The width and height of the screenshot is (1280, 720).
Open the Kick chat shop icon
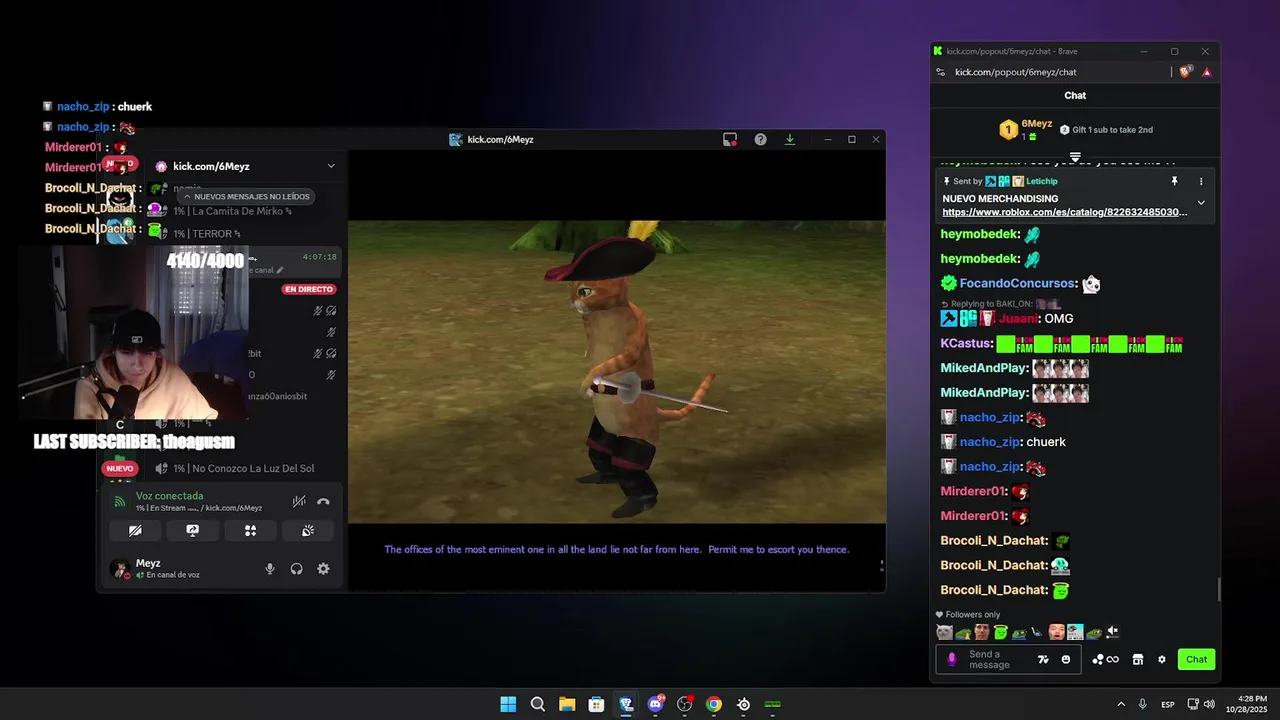1137,659
